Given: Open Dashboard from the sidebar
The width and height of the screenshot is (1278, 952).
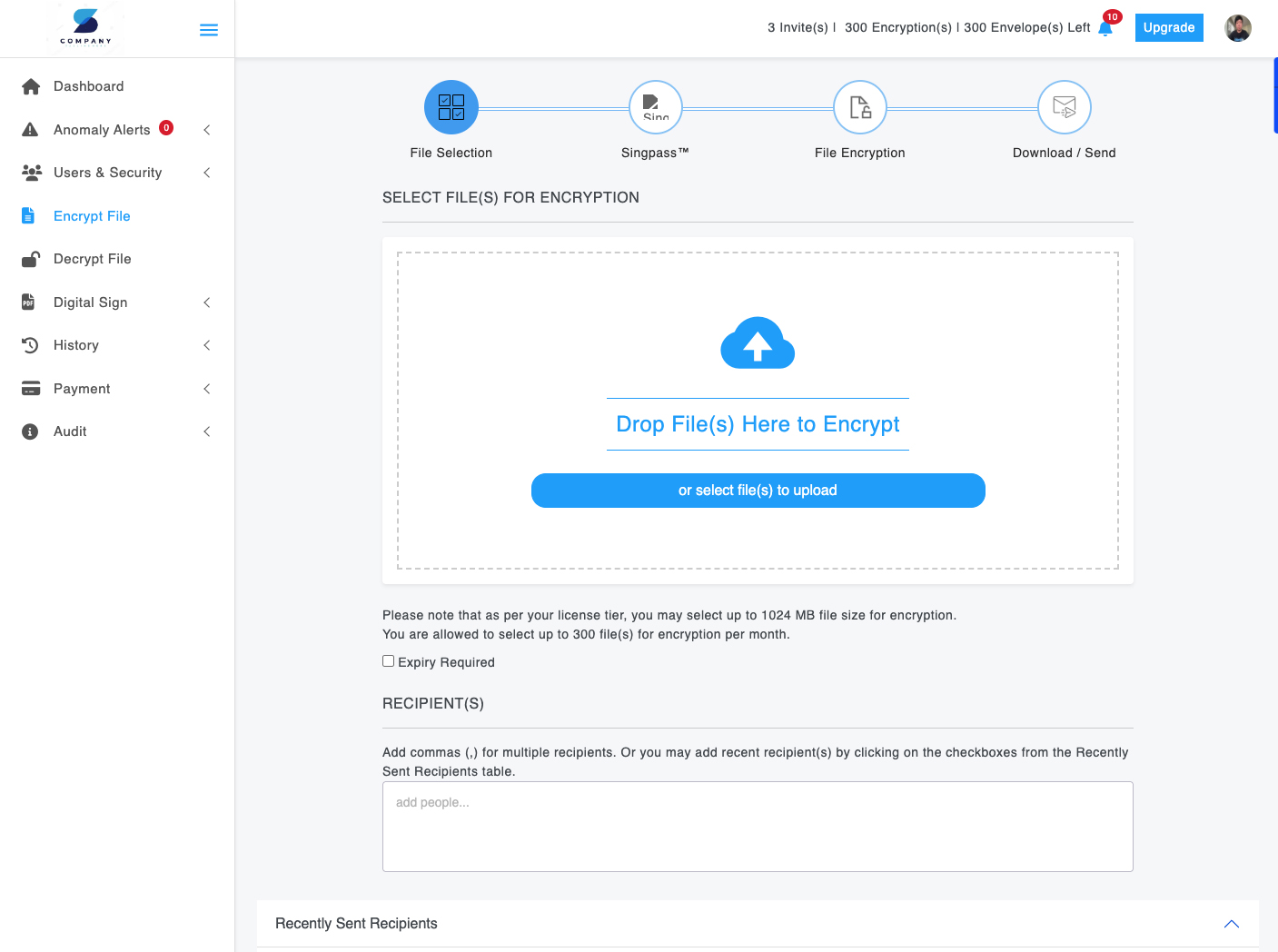Looking at the screenshot, I should coord(88,86).
